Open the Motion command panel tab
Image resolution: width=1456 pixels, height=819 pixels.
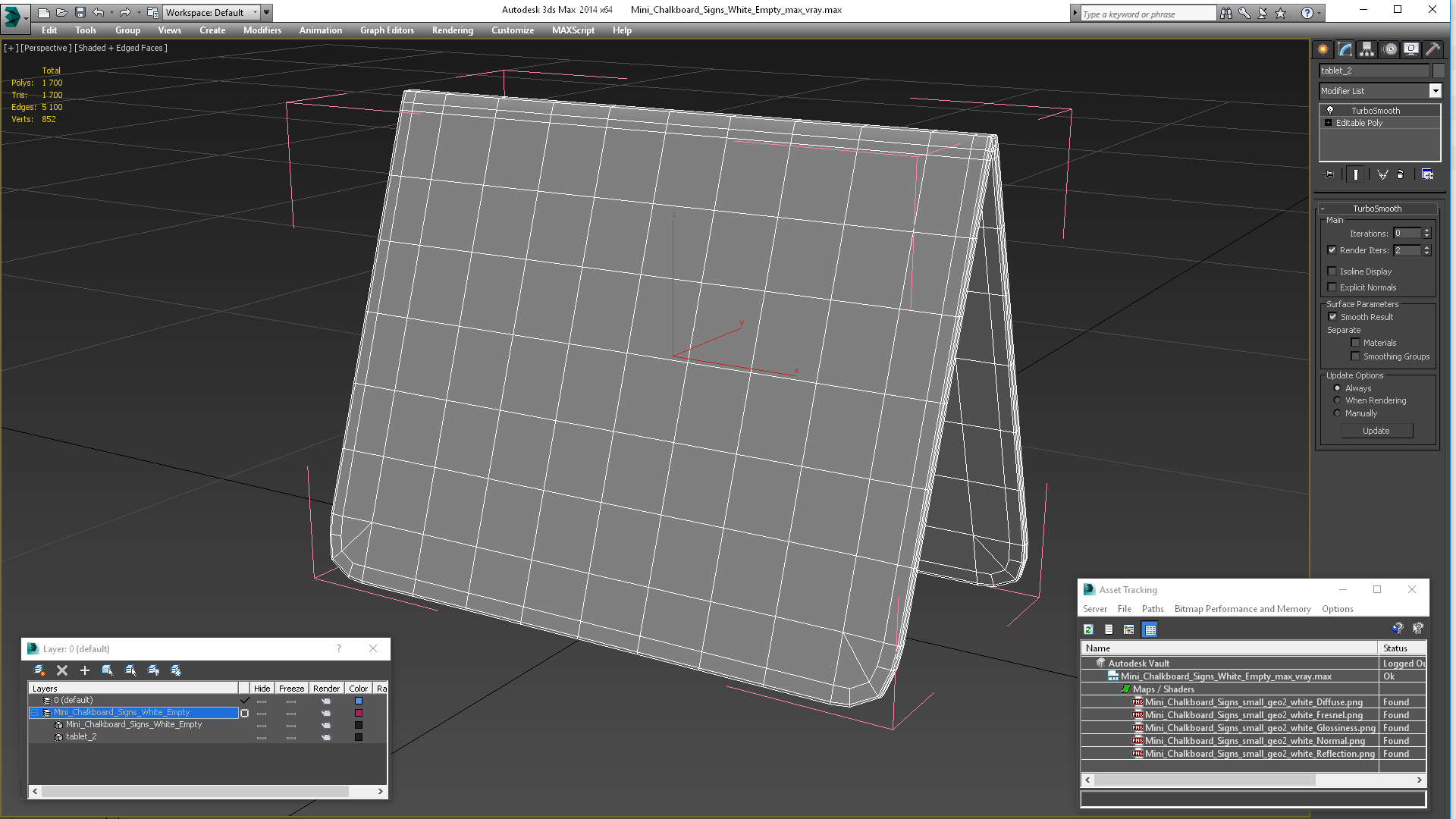coord(1389,49)
